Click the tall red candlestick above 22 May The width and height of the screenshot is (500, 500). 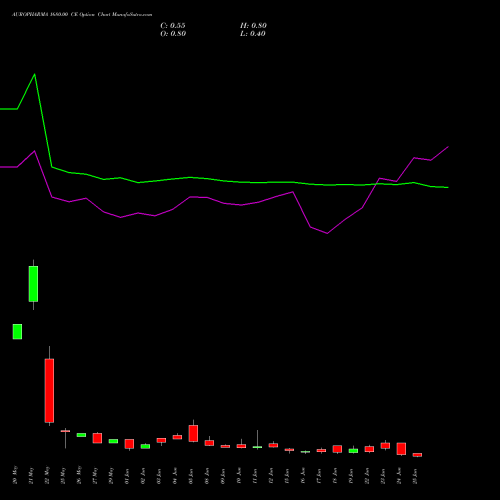49,390
